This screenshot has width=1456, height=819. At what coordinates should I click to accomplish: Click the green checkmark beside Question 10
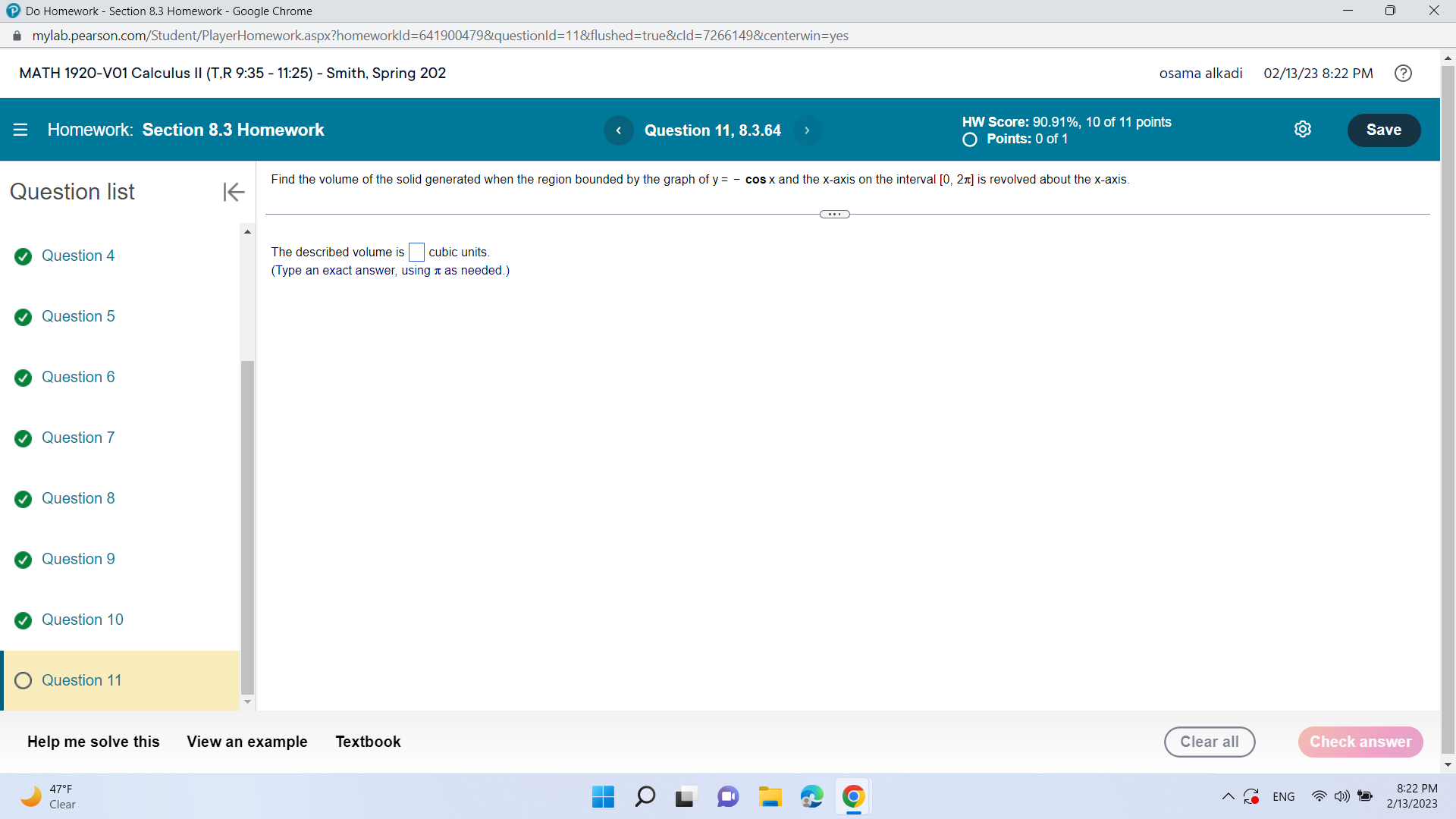[24, 620]
